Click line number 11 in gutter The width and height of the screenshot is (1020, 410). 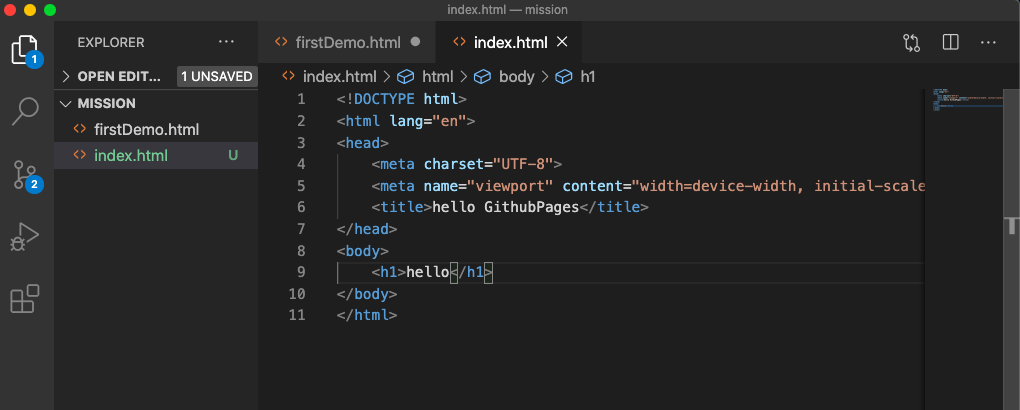tap(297, 315)
